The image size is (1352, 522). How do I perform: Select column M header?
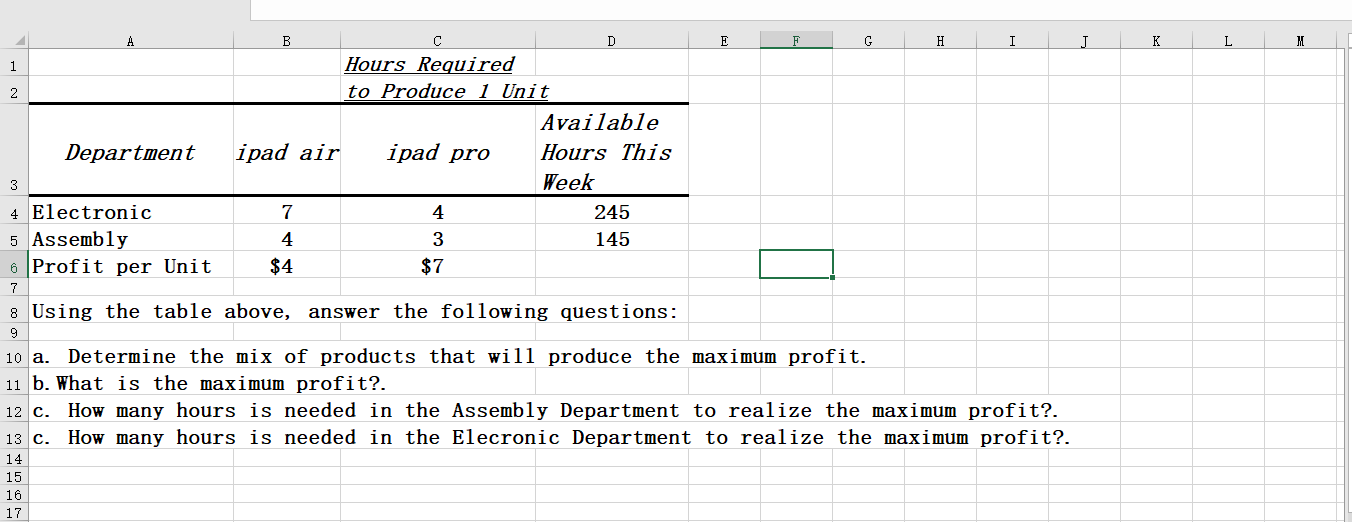point(1300,41)
